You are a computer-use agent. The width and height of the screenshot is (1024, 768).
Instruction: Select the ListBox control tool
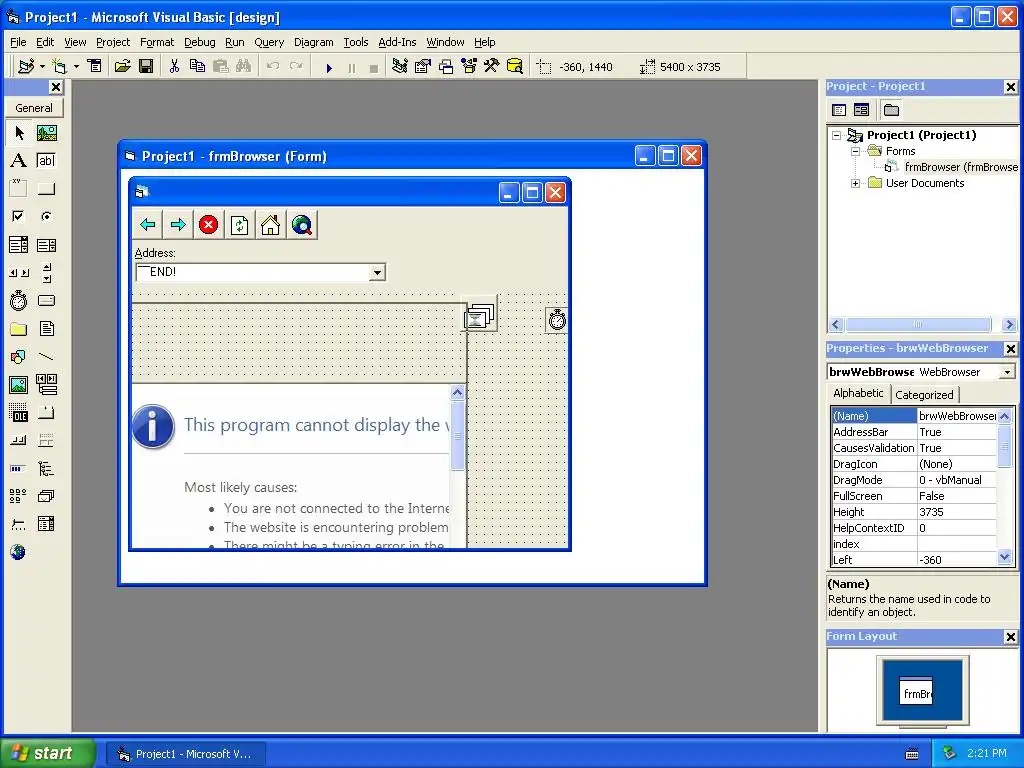click(46, 245)
